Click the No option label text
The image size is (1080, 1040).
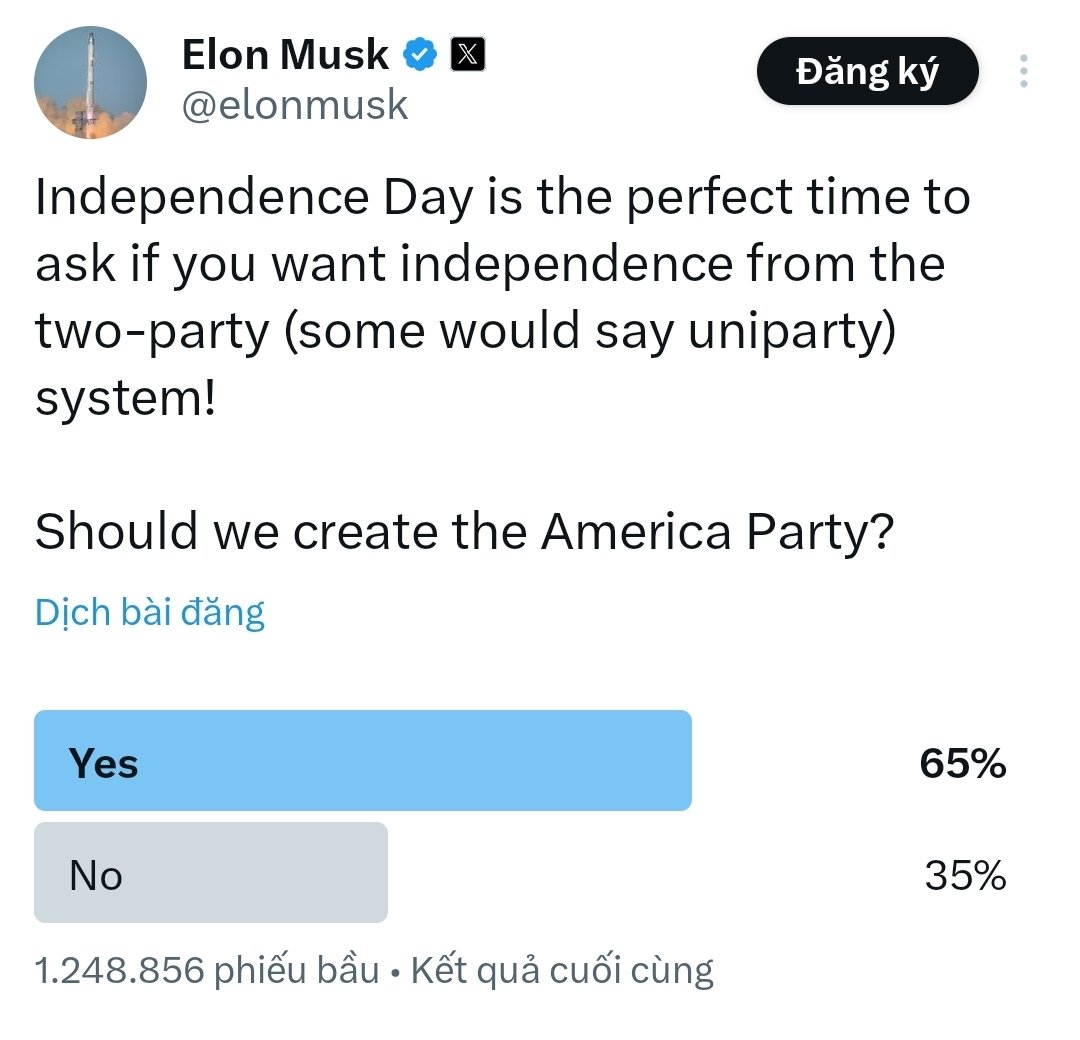(x=96, y=875)
